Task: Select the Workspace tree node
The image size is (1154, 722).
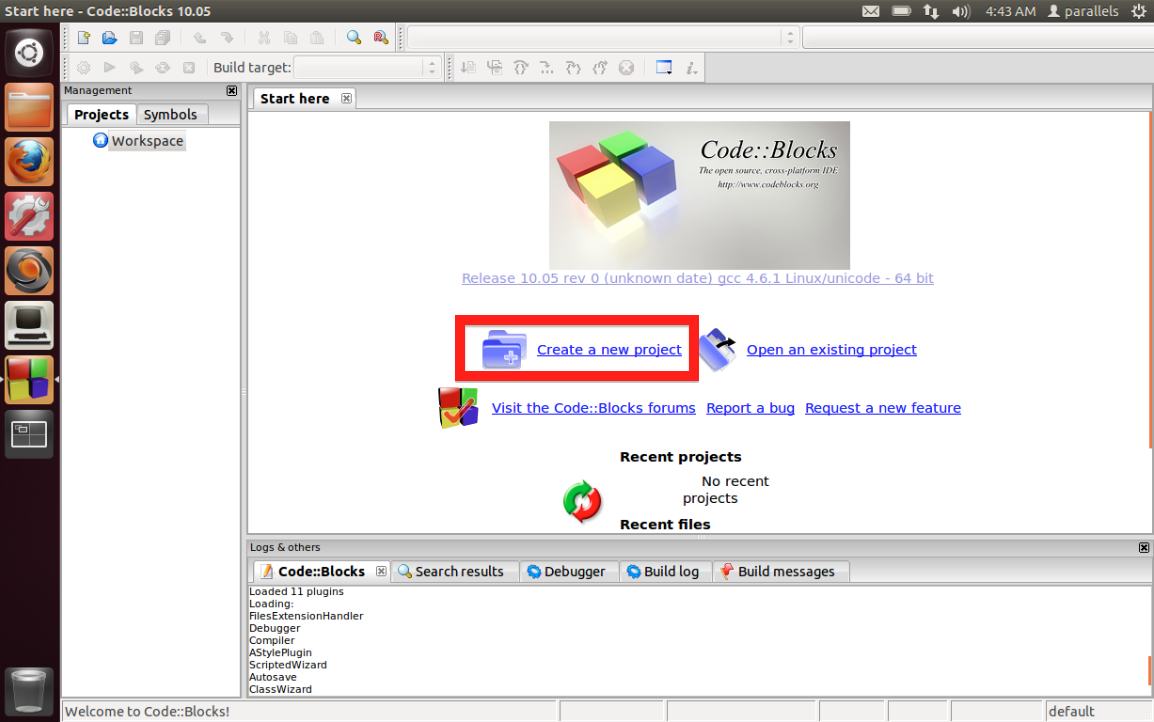Action: (x=147, y=141)
